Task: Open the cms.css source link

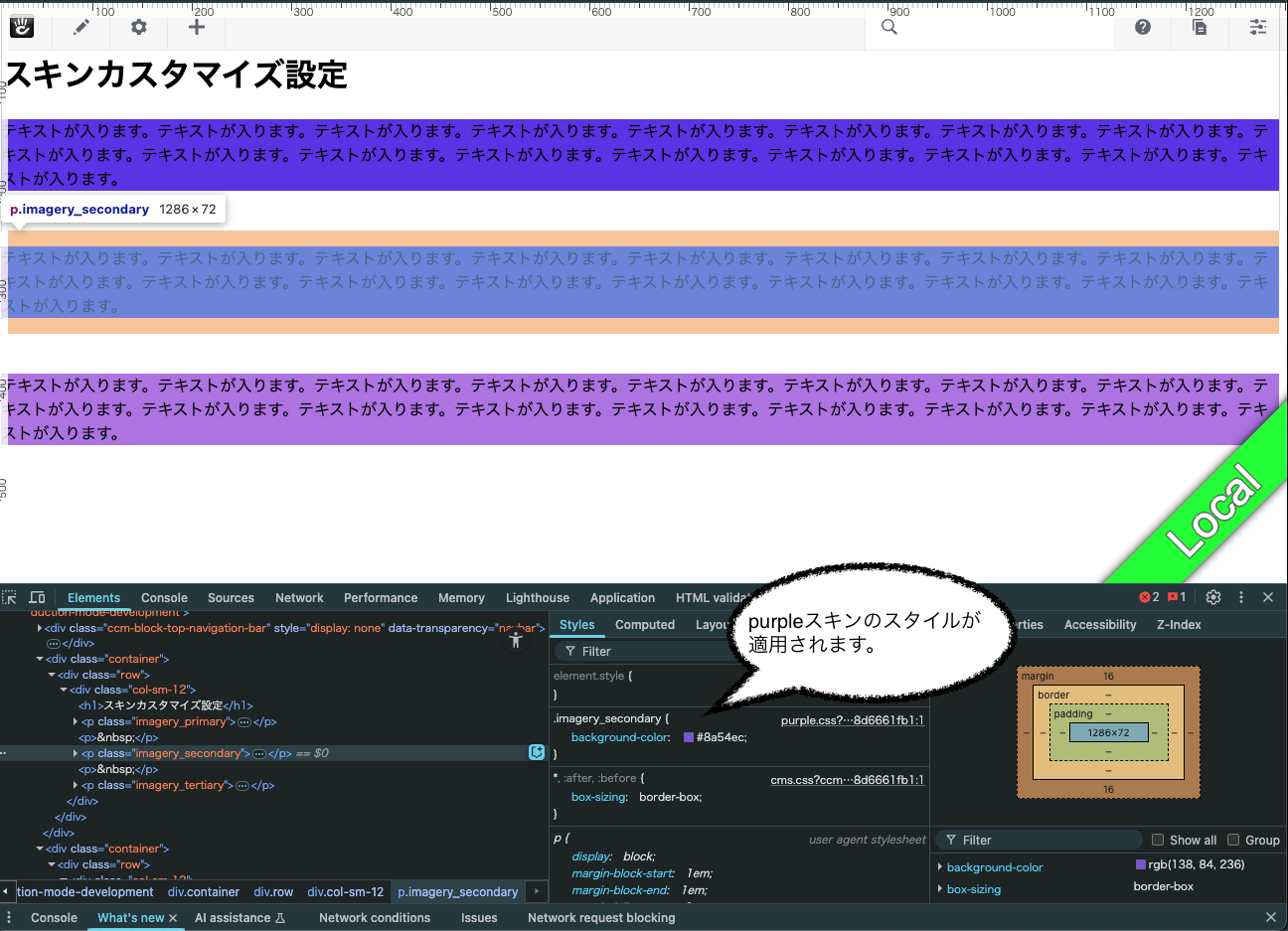Action: (848, 780)
